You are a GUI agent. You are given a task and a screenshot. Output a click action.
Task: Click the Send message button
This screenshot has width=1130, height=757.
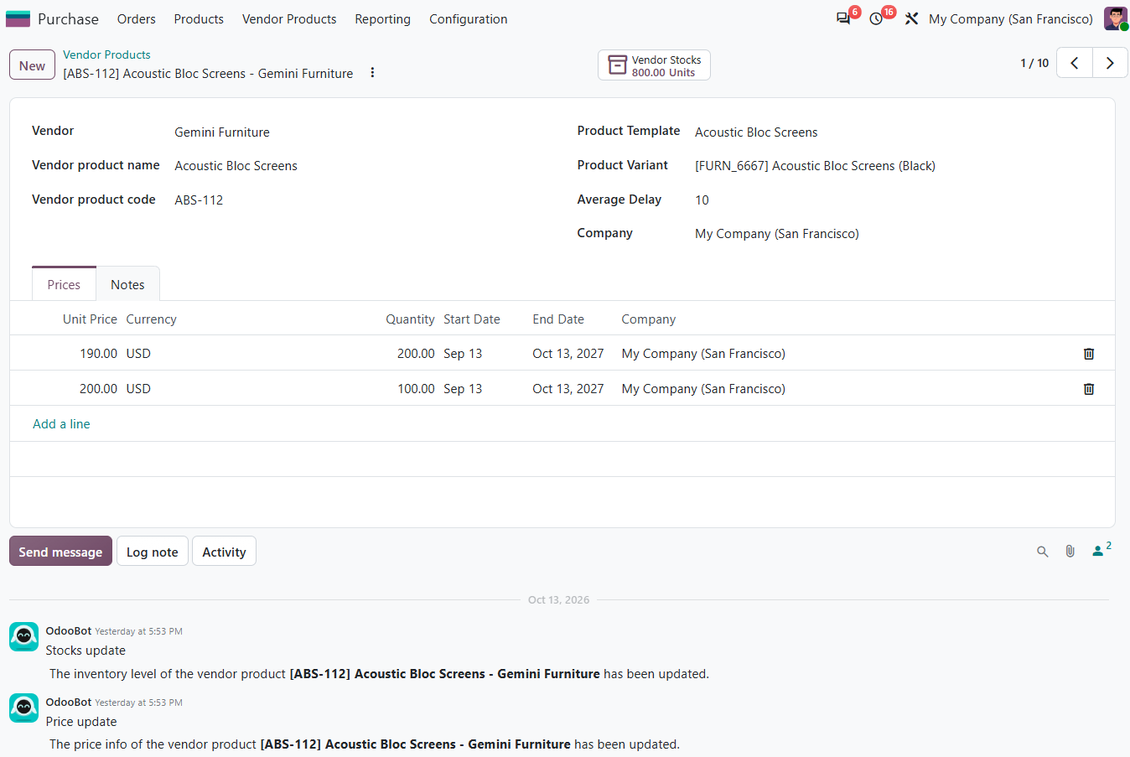pos(61,552)
